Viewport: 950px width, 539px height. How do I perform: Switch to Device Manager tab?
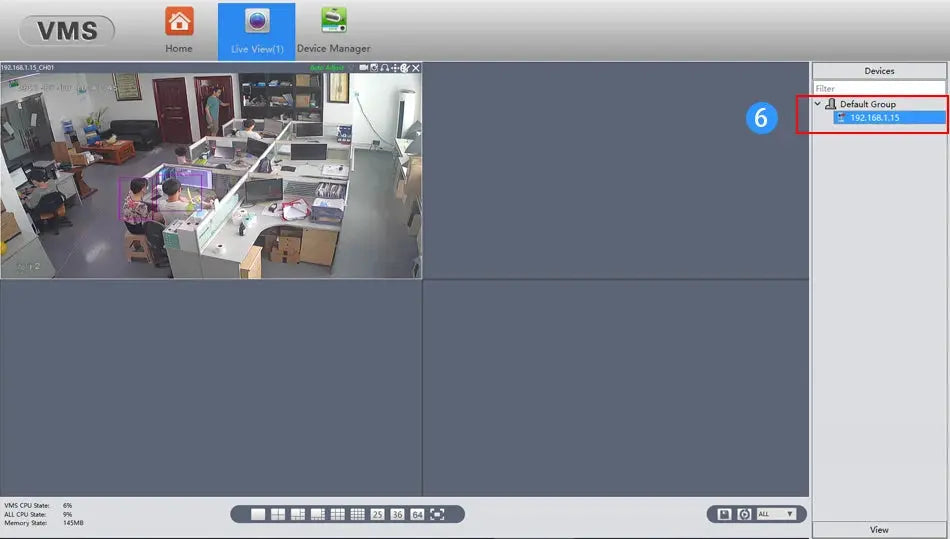point(333,30)
